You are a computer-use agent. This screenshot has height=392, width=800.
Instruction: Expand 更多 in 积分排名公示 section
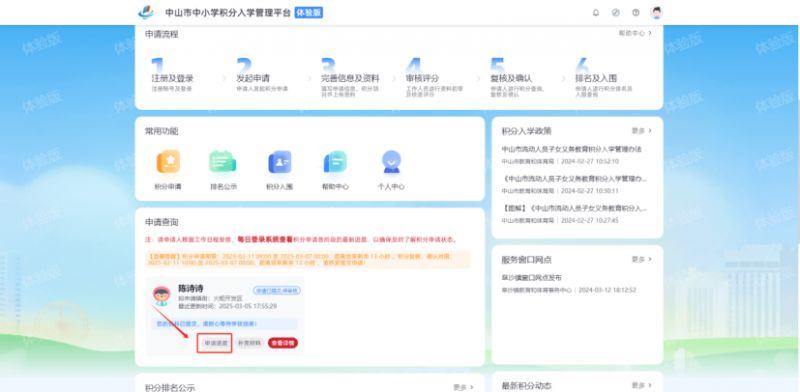click(x=463, y=387)
